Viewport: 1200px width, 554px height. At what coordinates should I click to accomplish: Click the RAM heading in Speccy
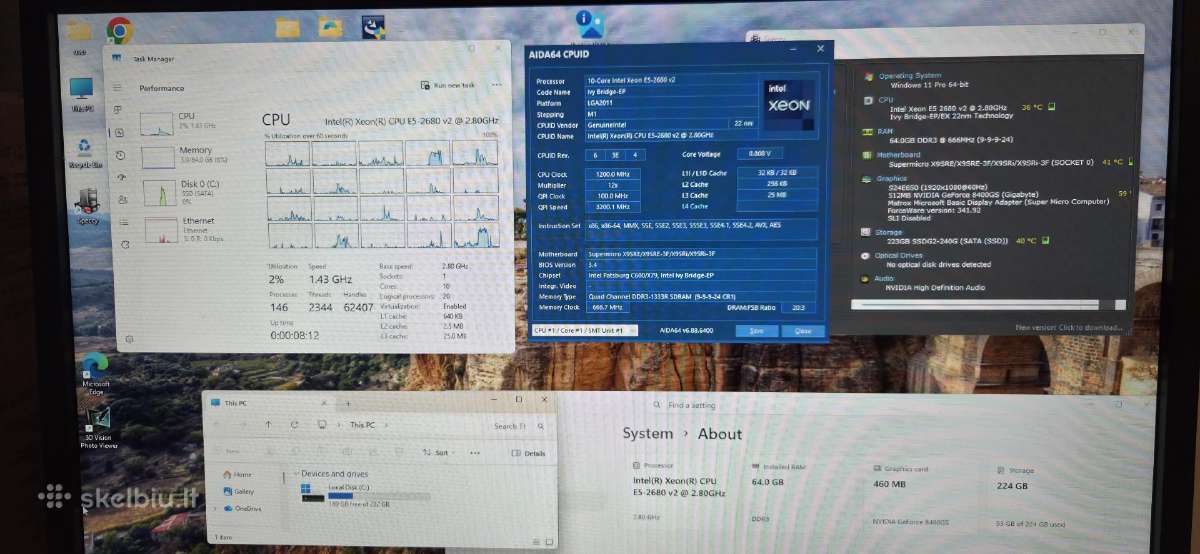[886, 130]
